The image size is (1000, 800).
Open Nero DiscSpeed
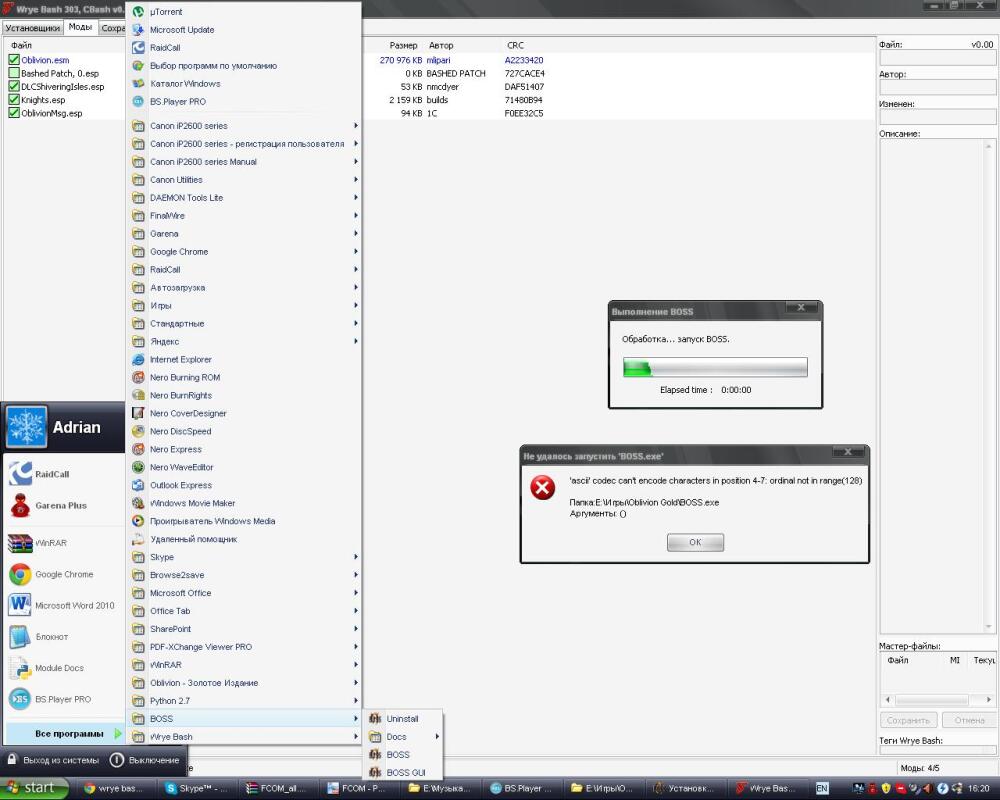(x=180, y=431)
